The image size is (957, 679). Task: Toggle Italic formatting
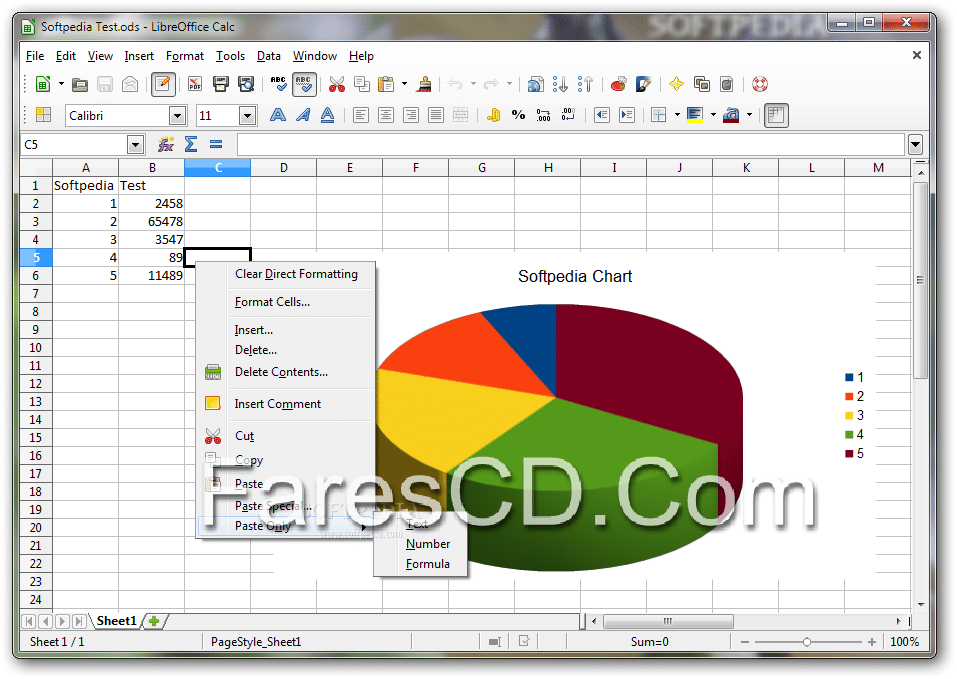click(303, 115)
